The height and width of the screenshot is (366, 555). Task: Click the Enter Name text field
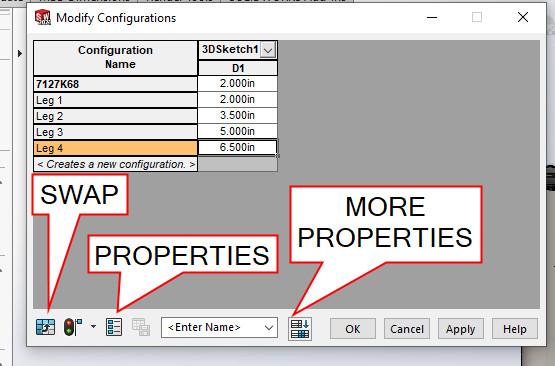[212, 327]
